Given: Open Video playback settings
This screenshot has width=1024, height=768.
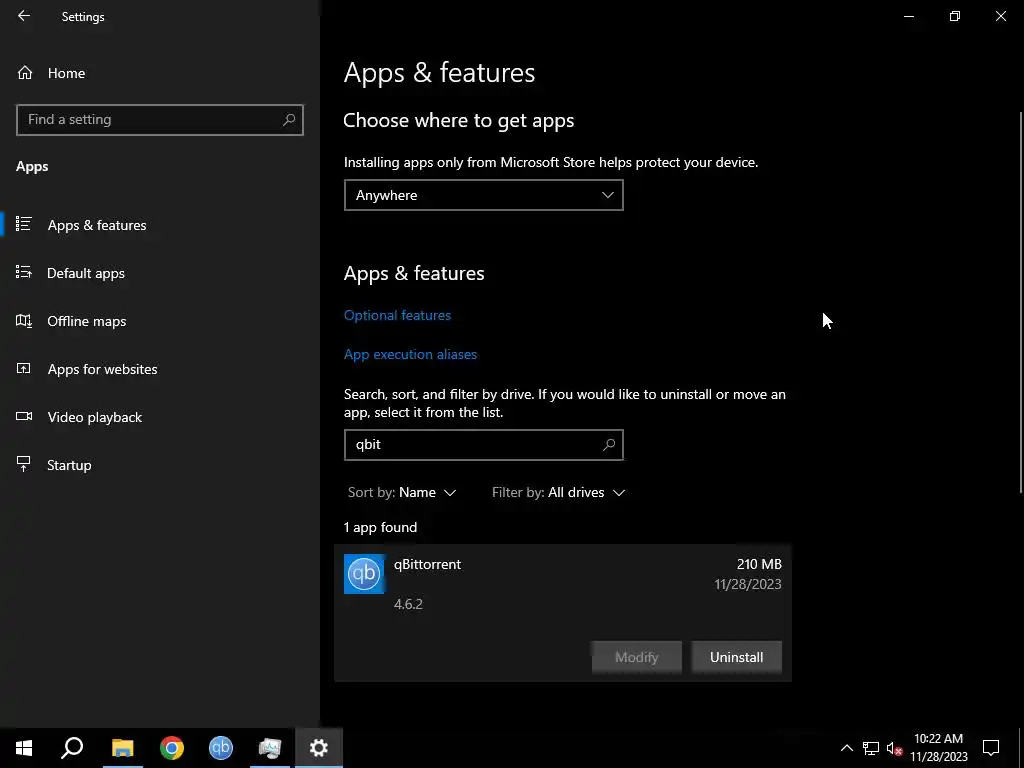Looking at the screenshot, I should pos(94,417).
